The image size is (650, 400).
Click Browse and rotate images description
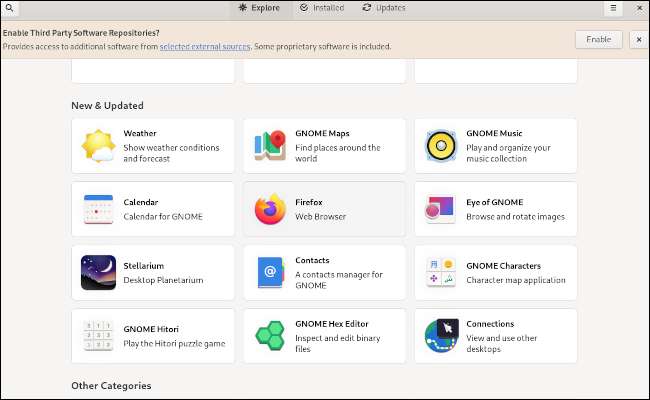pyautogui.click(x=515, y=216)
